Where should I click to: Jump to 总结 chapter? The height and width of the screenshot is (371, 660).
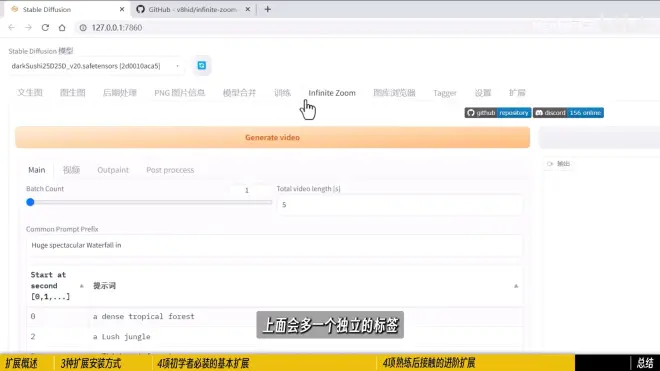[645, 363]
